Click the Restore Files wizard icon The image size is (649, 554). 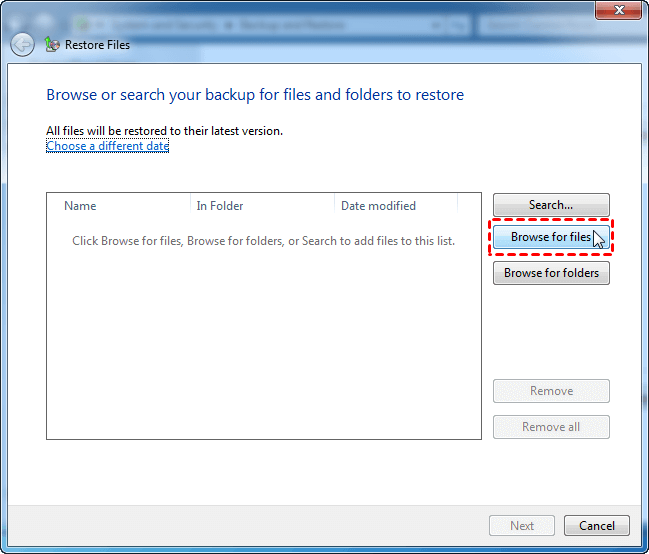click(x=52, y=44)
